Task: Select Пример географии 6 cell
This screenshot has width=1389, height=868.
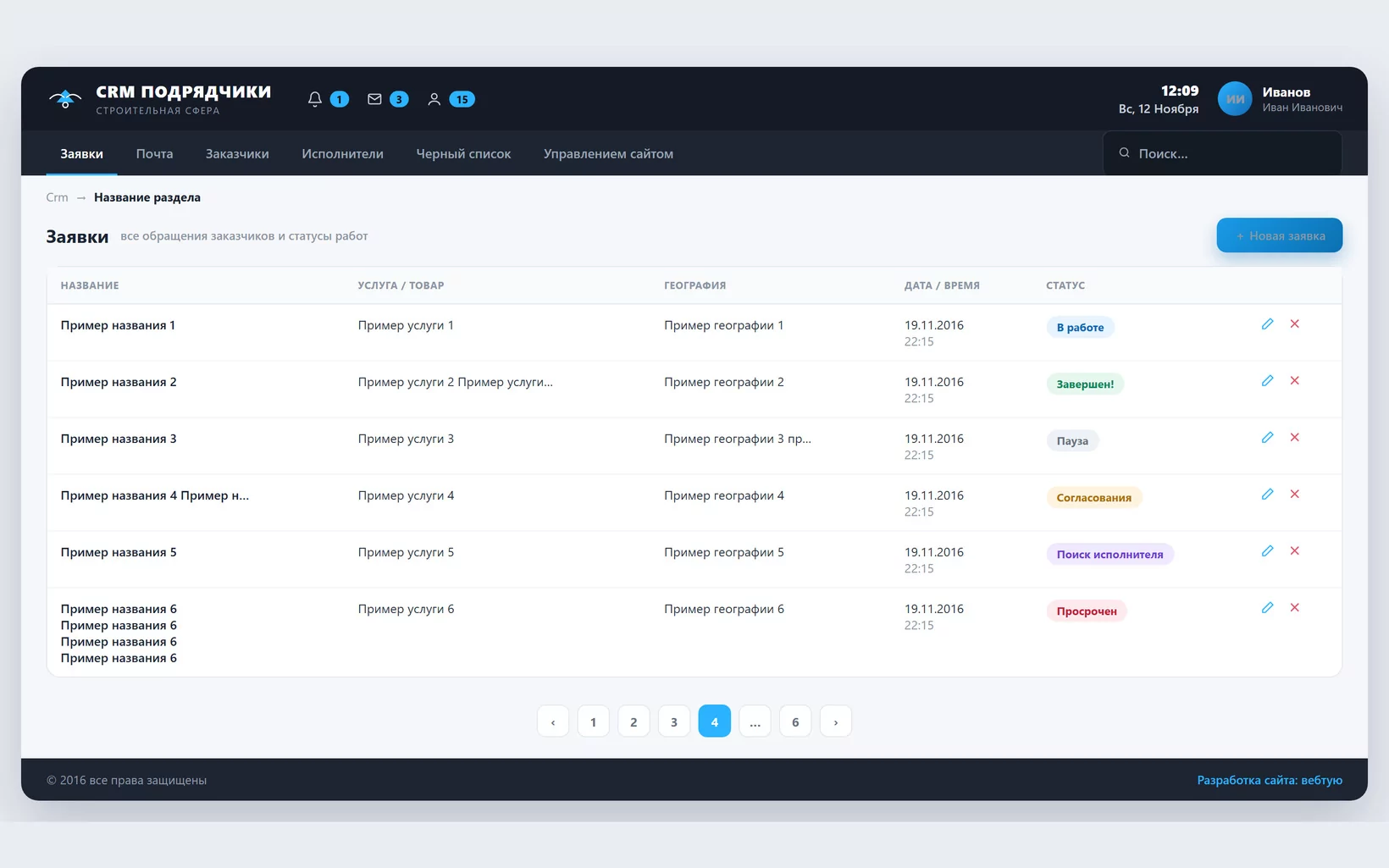Action: [x=724, y=609]
